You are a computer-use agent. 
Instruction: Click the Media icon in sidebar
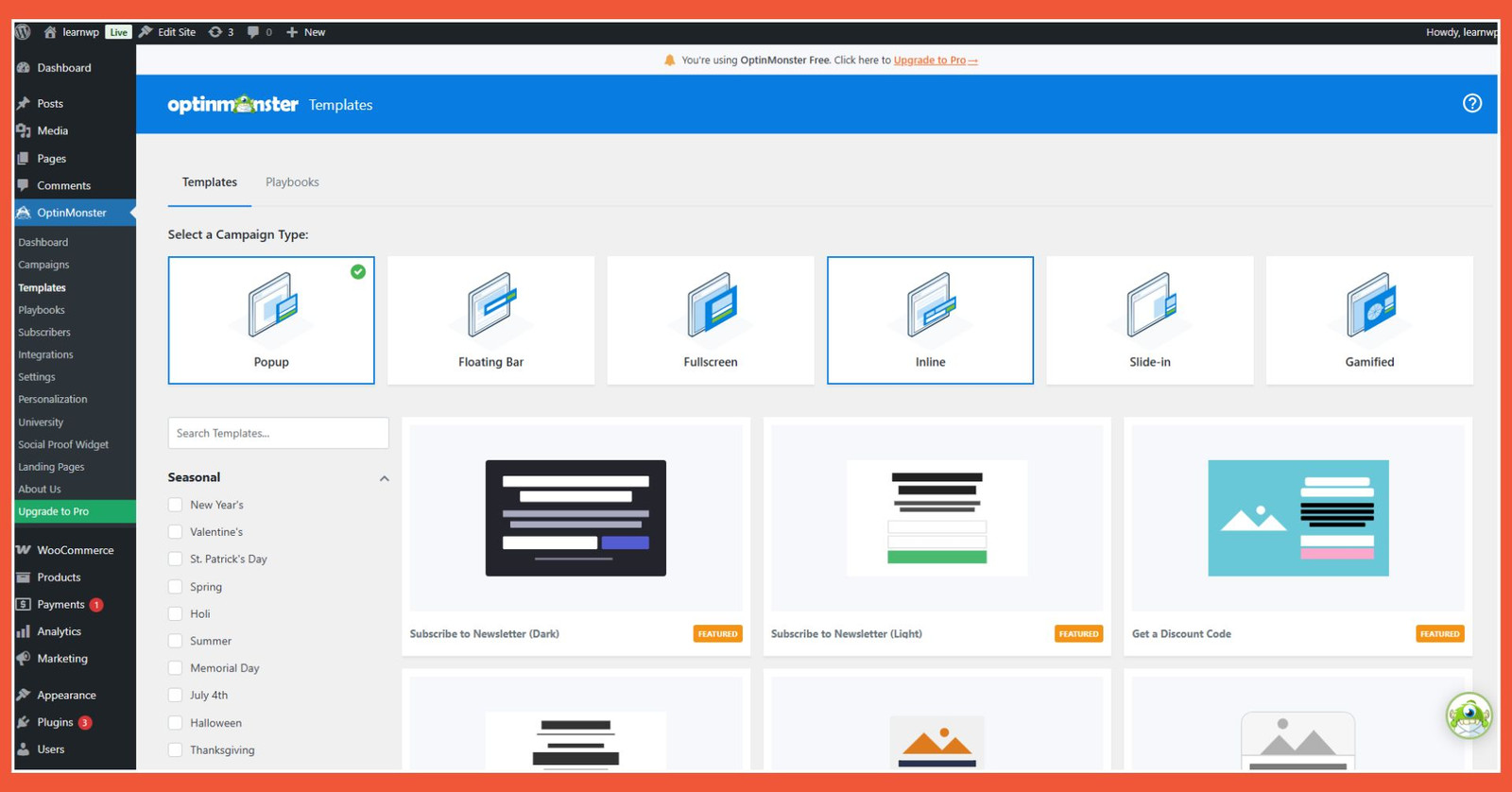click(24, 131)
